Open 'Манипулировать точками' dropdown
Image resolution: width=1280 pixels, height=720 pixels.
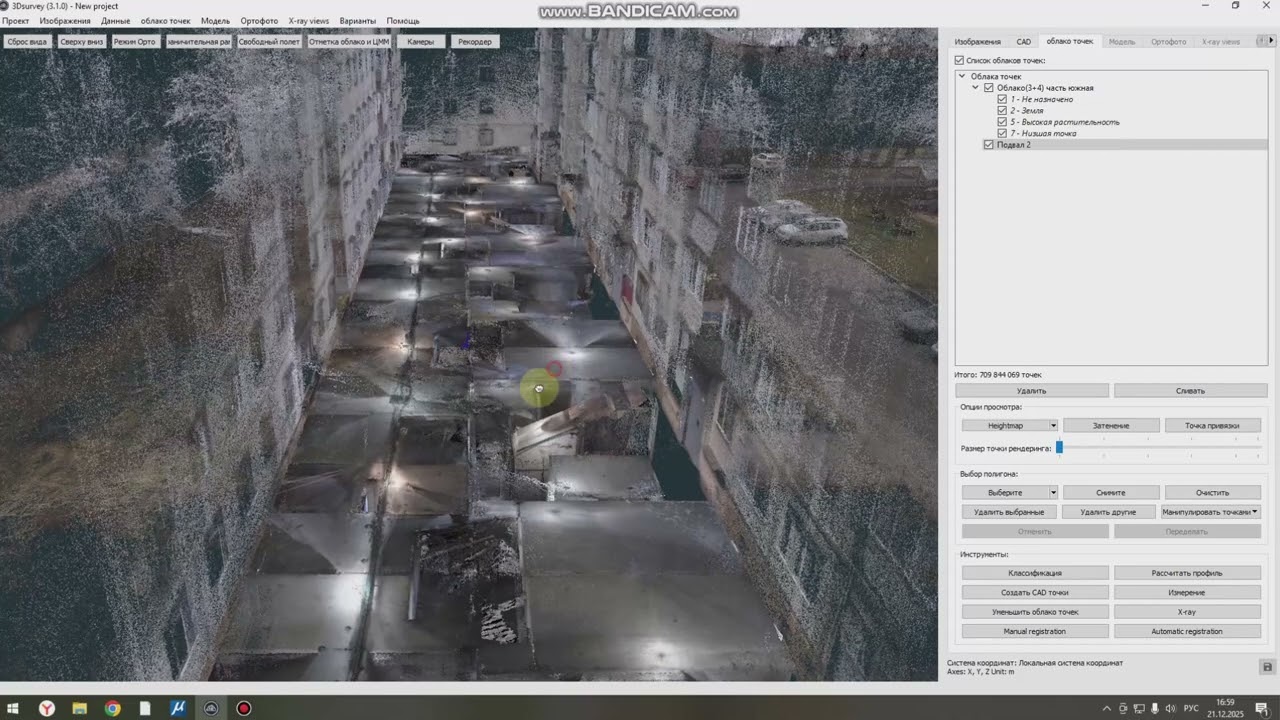(x=1210, y=512)
